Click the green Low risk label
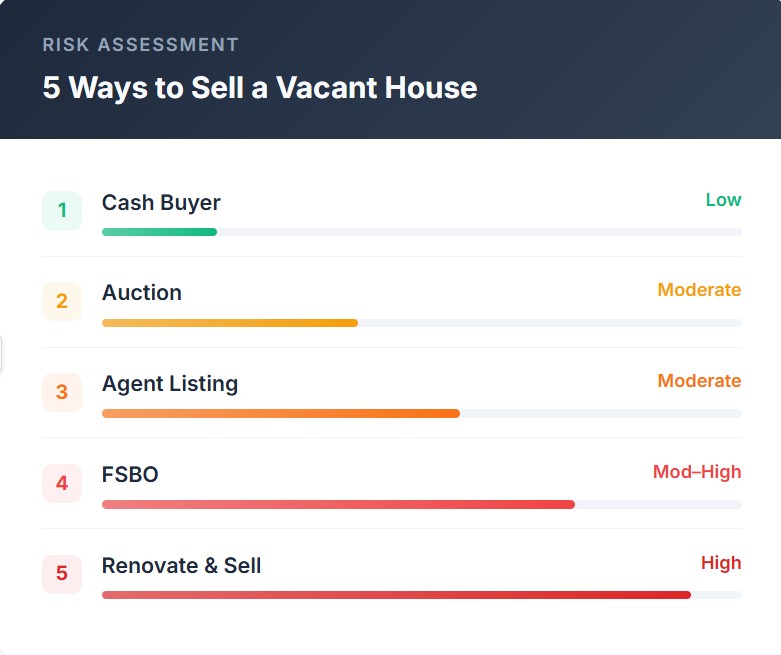The image size is (781, 655). coord(723,200)
